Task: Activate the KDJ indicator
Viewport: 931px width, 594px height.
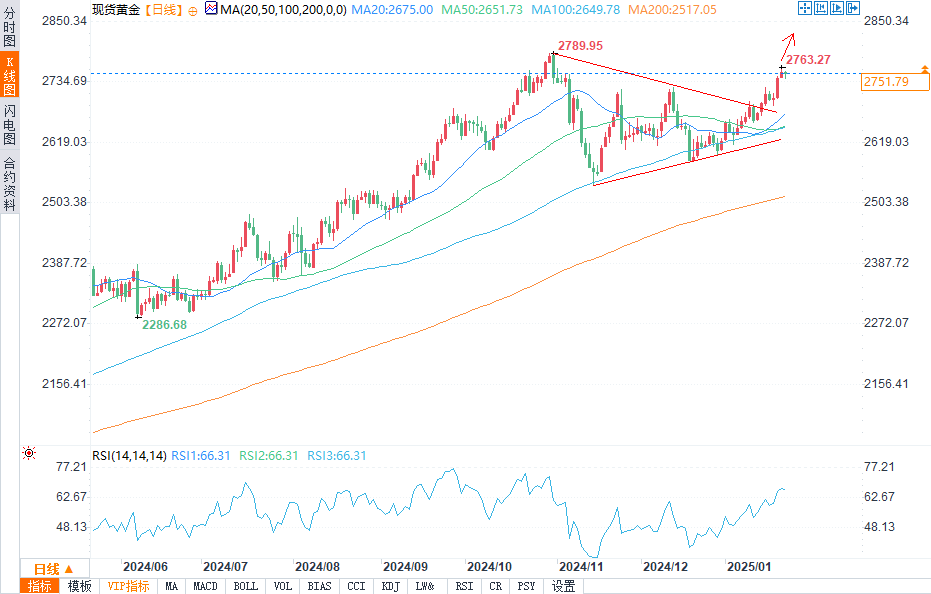Action: (392, 586)
